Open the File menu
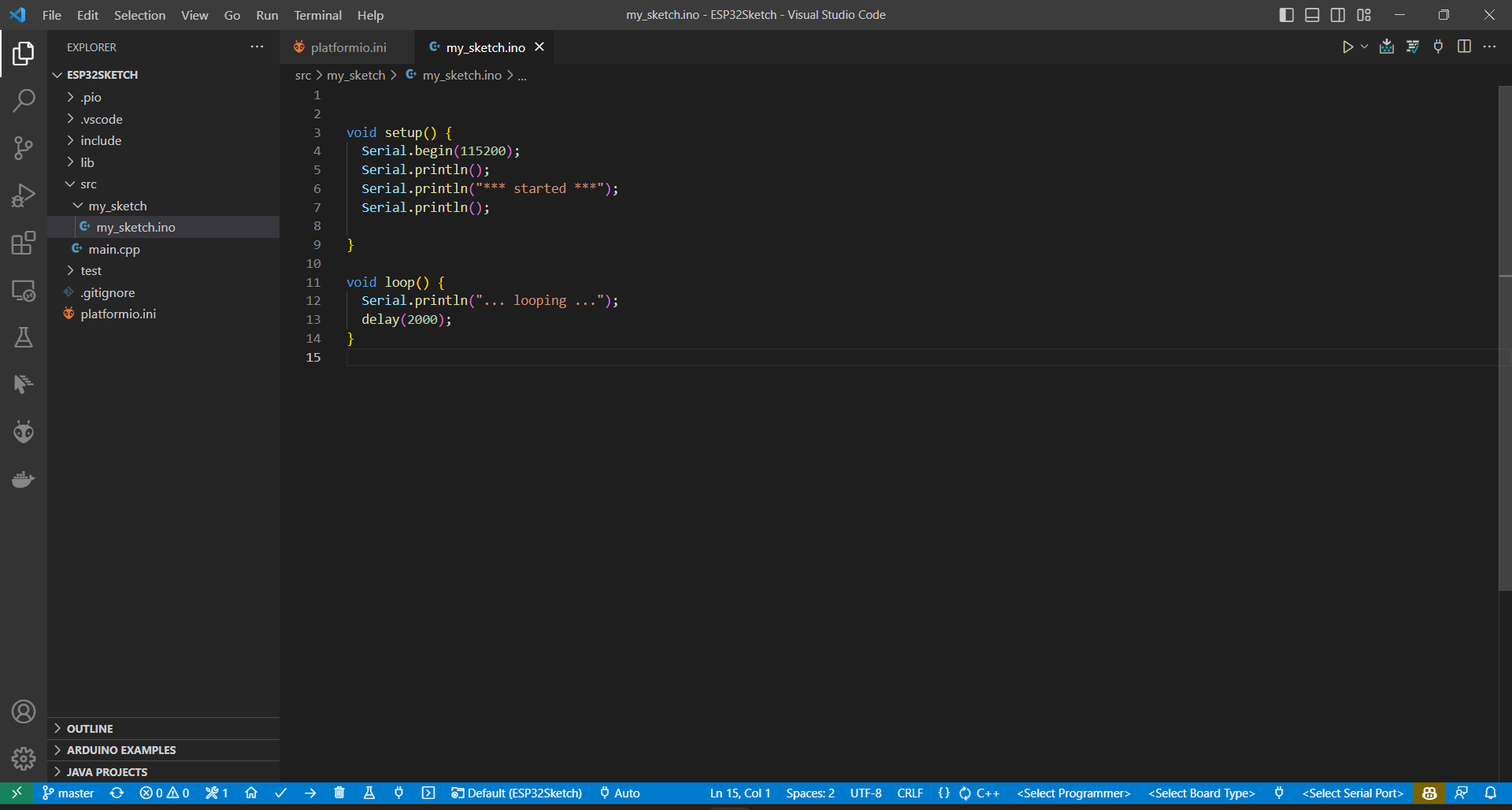This screenshot has height=810, width=1512. (x=52, y=15)
